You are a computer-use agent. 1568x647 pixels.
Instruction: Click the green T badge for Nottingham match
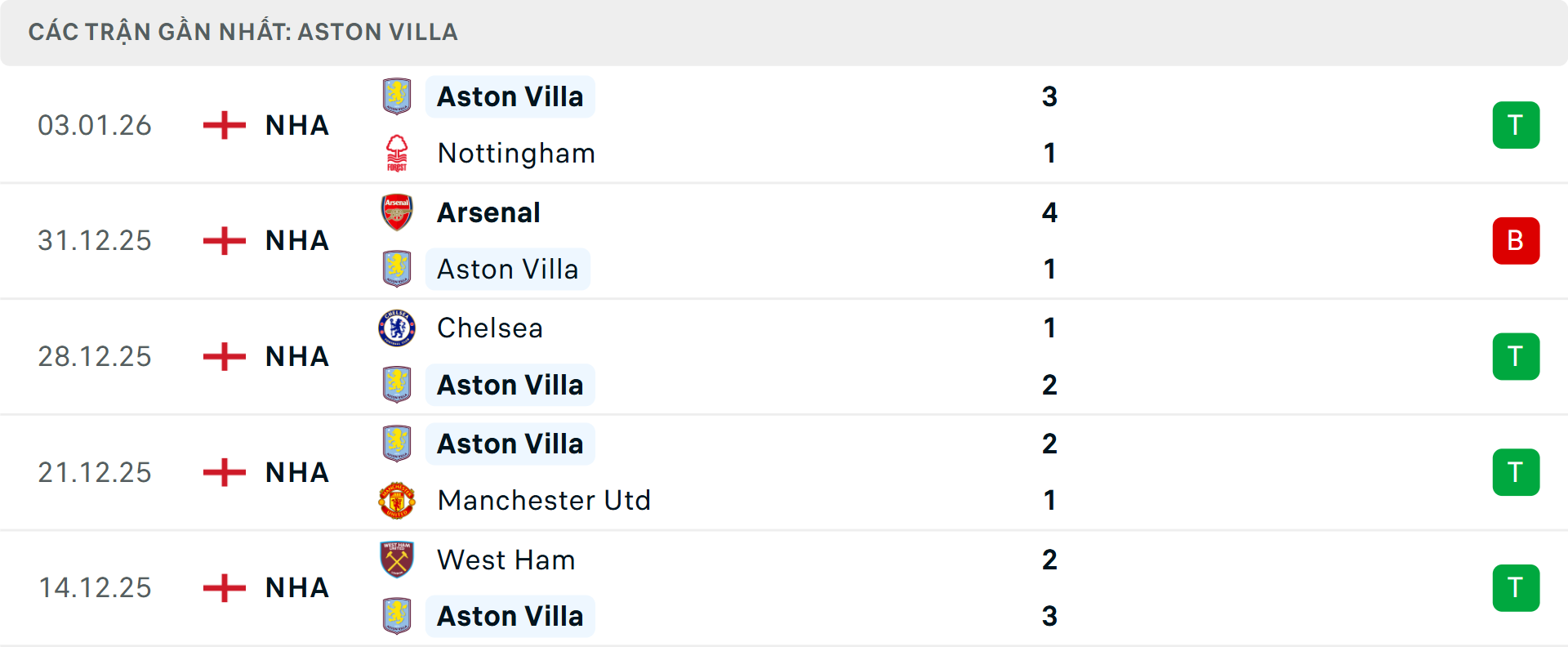(1516, 125)
